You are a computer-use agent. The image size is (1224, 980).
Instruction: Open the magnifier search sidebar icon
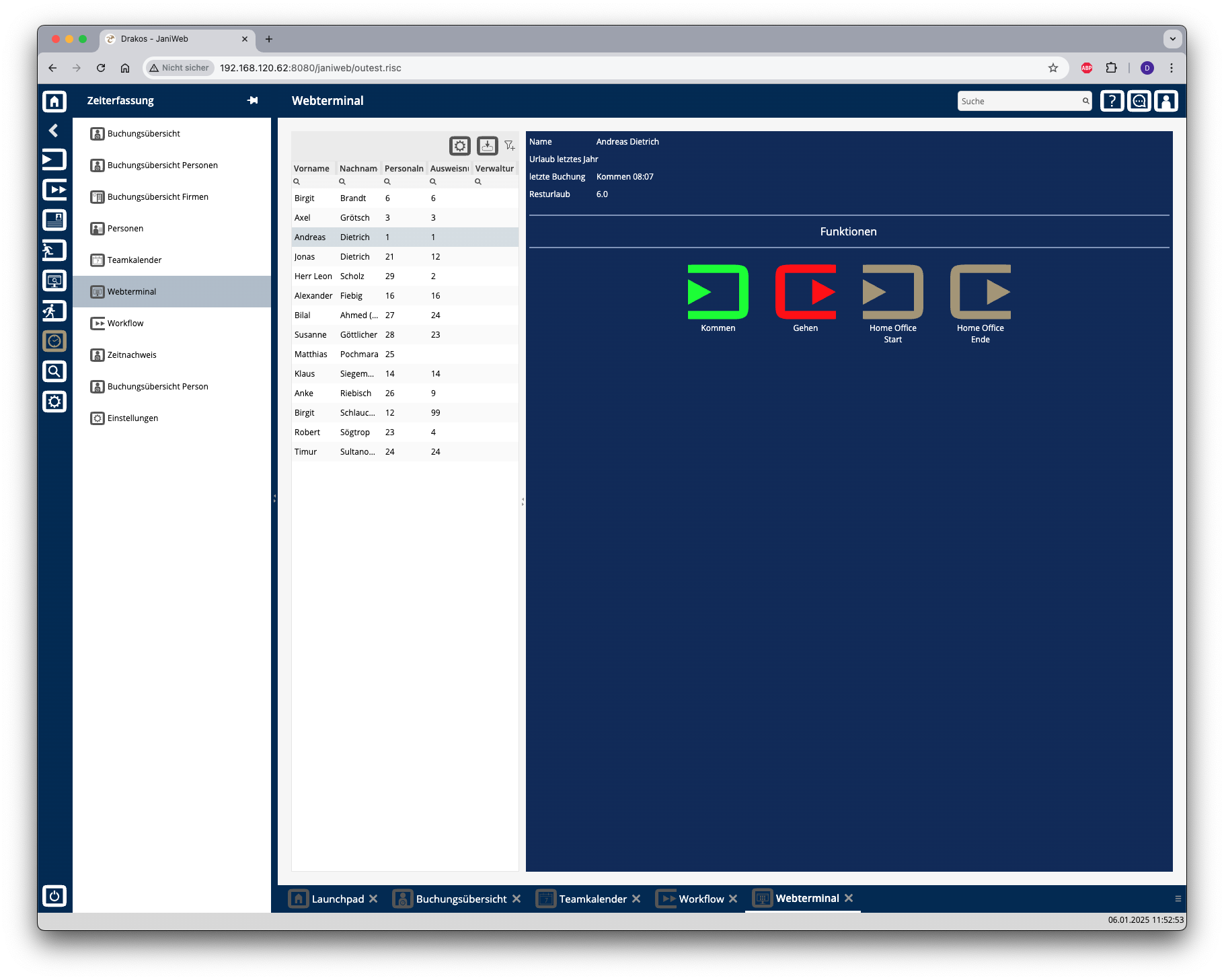coord(54,371)
